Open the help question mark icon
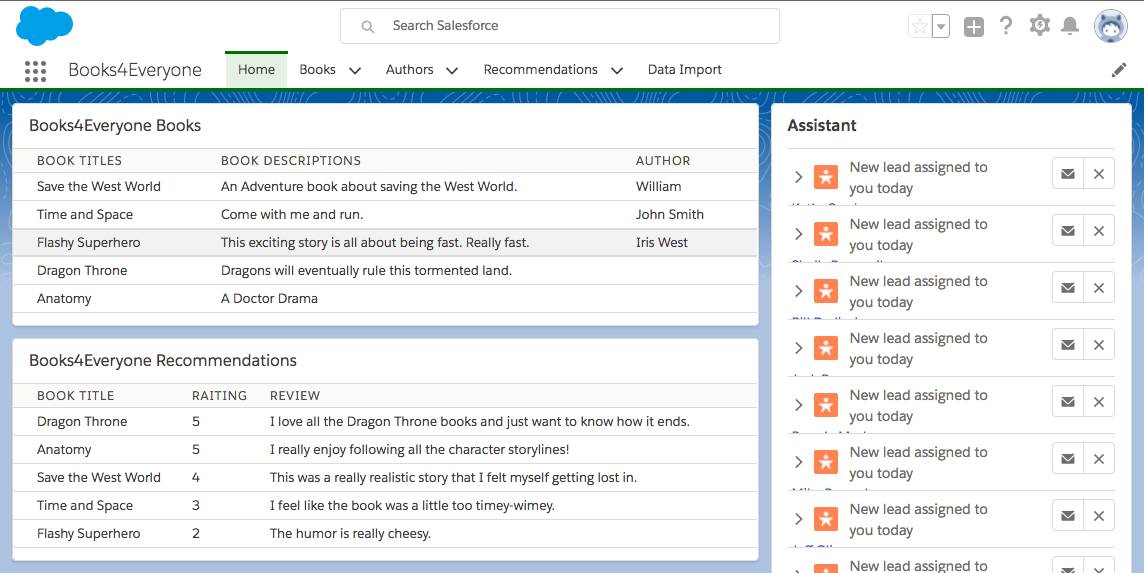This screenshot has width=1144, height=573. (x=1006, y=26)
